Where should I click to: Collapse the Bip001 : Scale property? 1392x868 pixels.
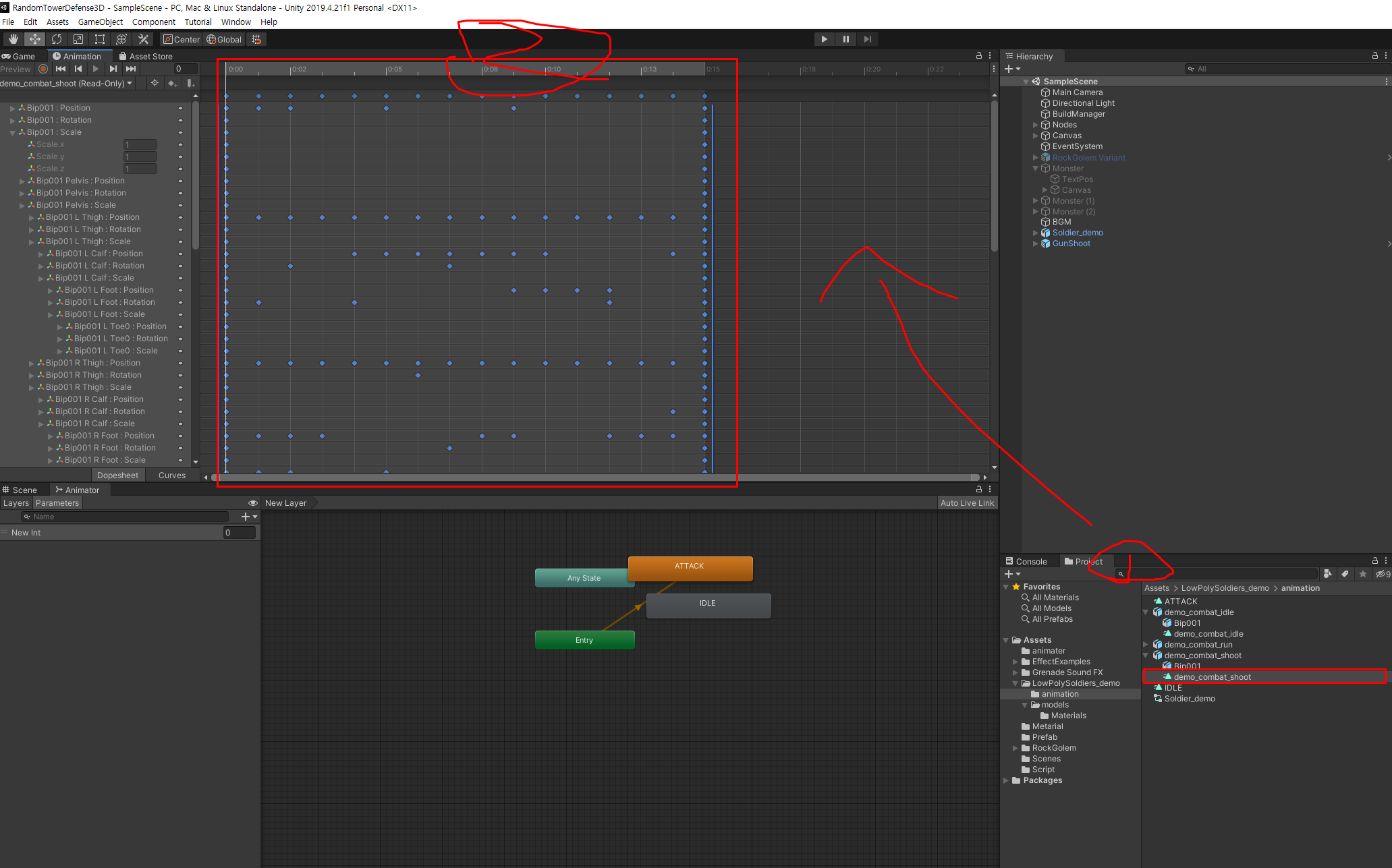(12, 132)
